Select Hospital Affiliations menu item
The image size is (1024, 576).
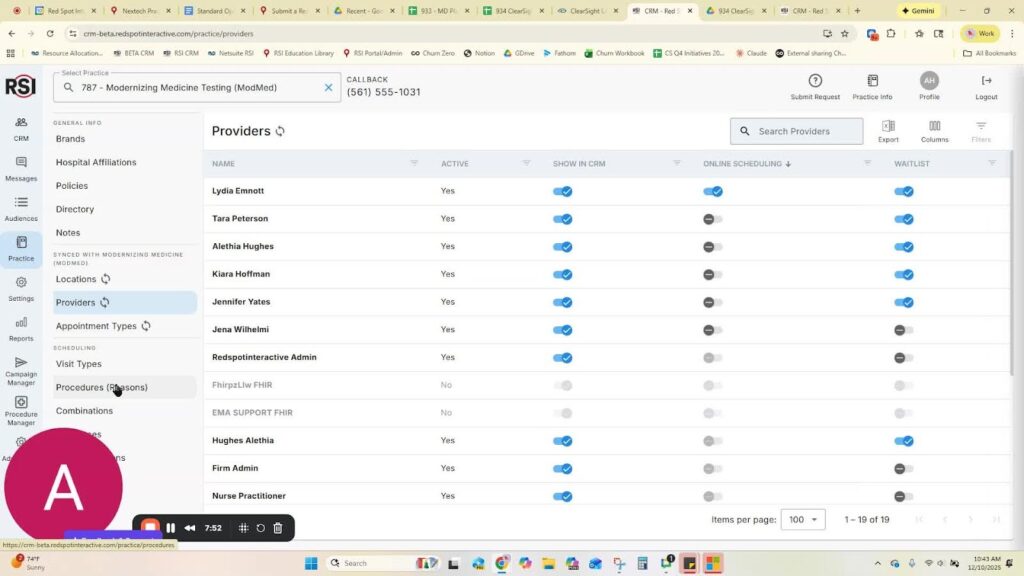tap(96, 162)
